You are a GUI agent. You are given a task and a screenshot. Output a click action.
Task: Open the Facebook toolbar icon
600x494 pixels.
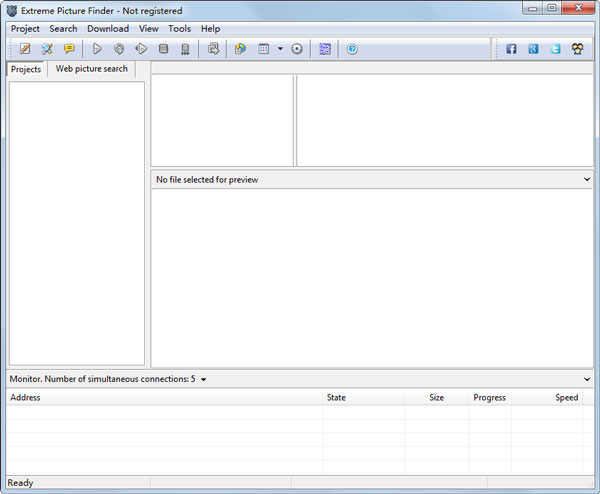coord(511,49)
